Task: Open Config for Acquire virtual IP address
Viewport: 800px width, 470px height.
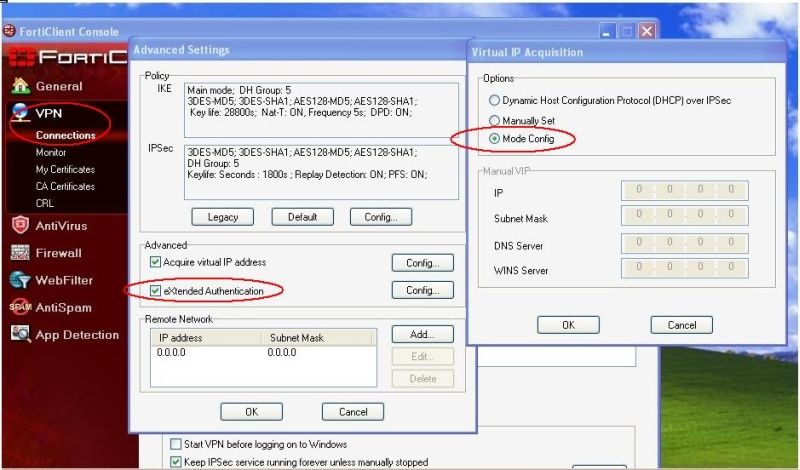Action: coord(422,263)
